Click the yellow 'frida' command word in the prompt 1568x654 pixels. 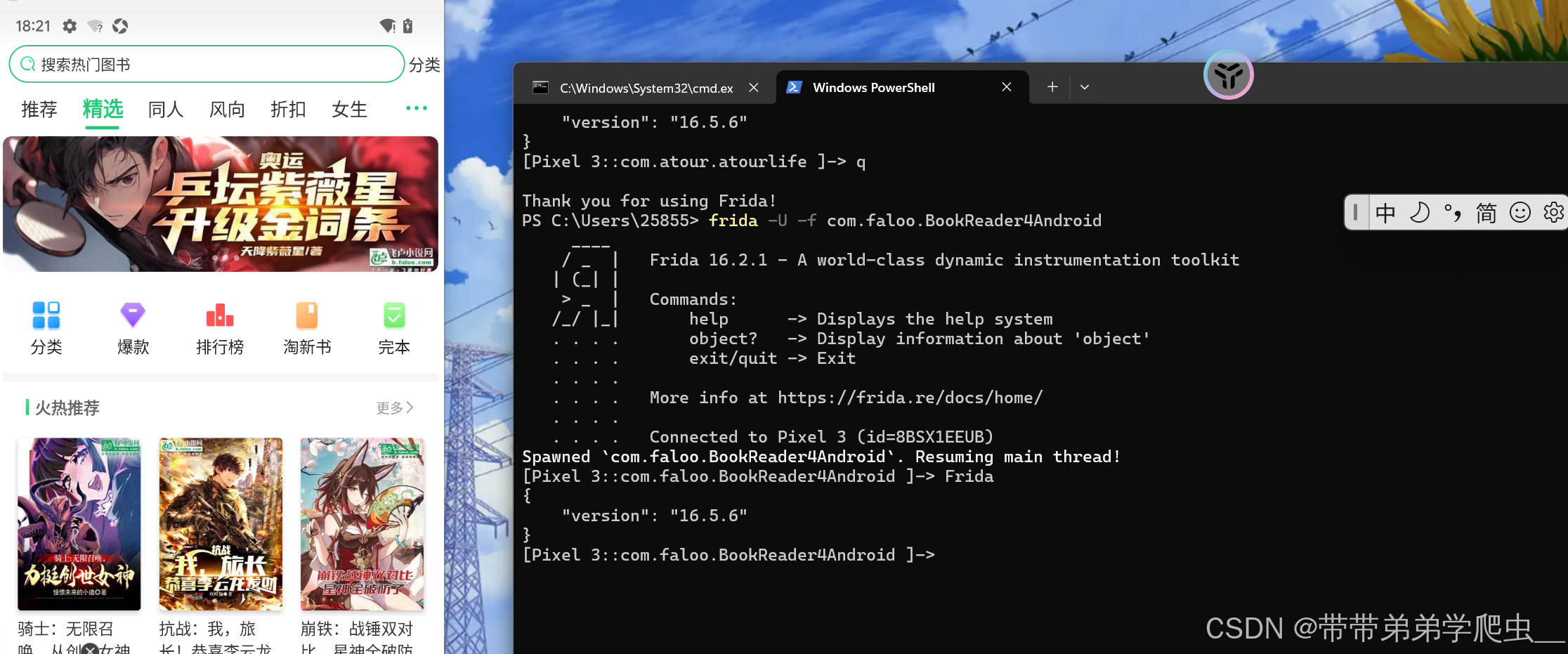pyautogui.click(x=733, y=221)
